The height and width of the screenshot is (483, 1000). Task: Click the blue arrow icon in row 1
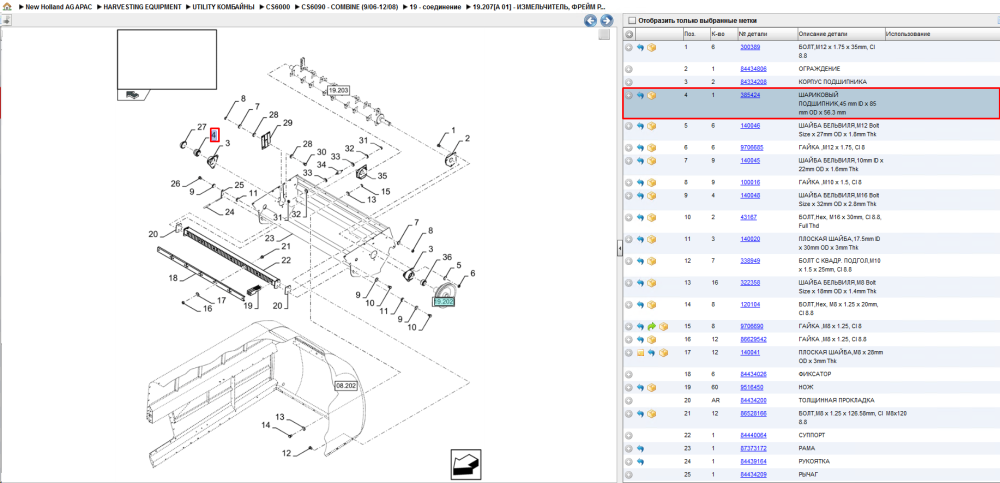coord(640,47)
